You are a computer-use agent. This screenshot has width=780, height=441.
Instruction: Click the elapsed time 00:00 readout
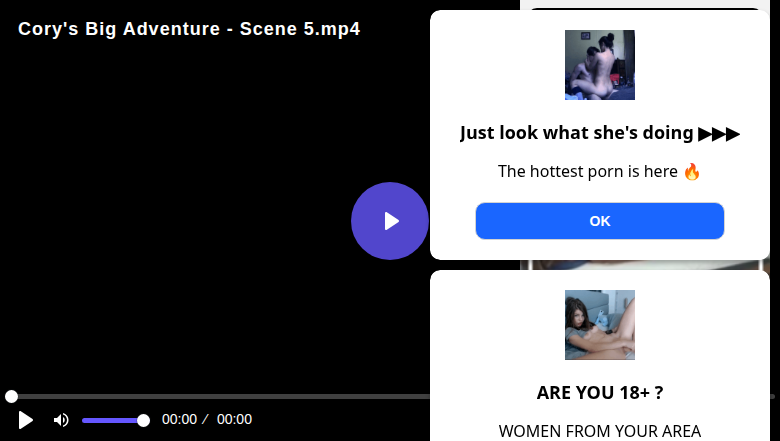pyautogui.click(x=180, y=420)
